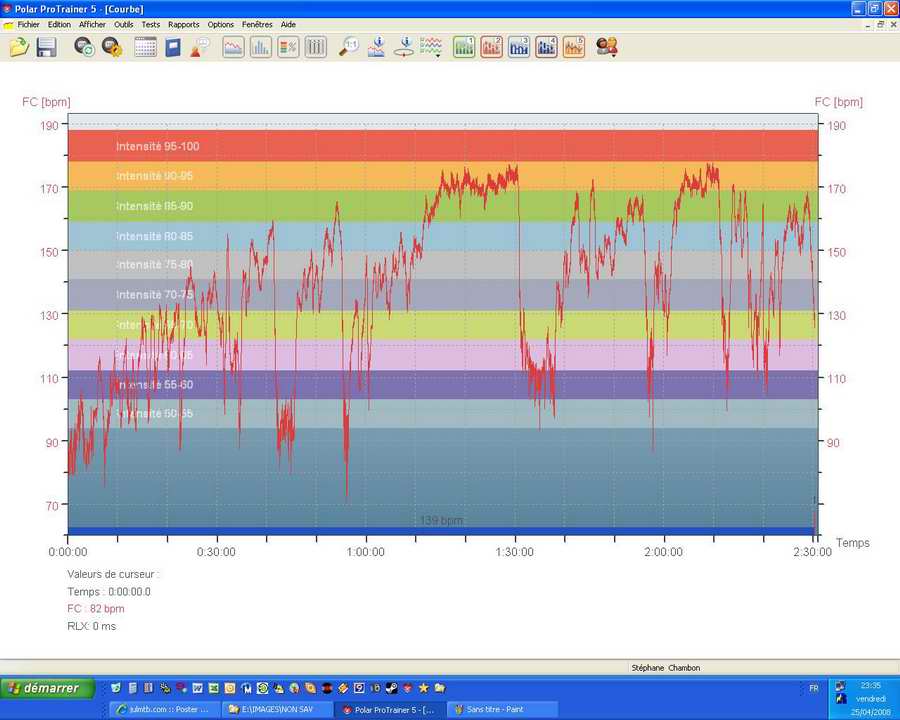Click the 1:30:00 mark on time axis
The image size is (900, 720).
point(514,552)
